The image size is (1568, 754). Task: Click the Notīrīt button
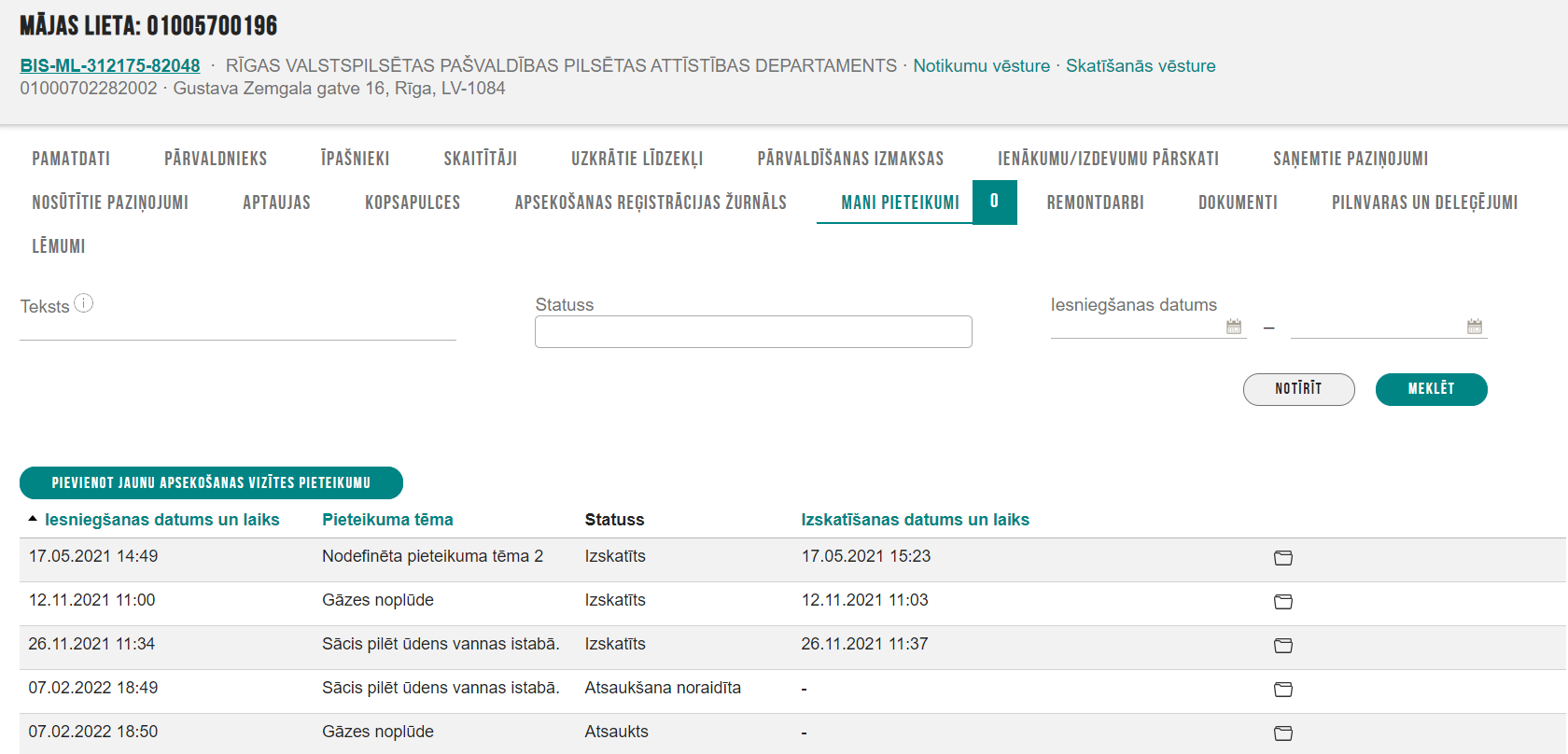click(1298, 389)
